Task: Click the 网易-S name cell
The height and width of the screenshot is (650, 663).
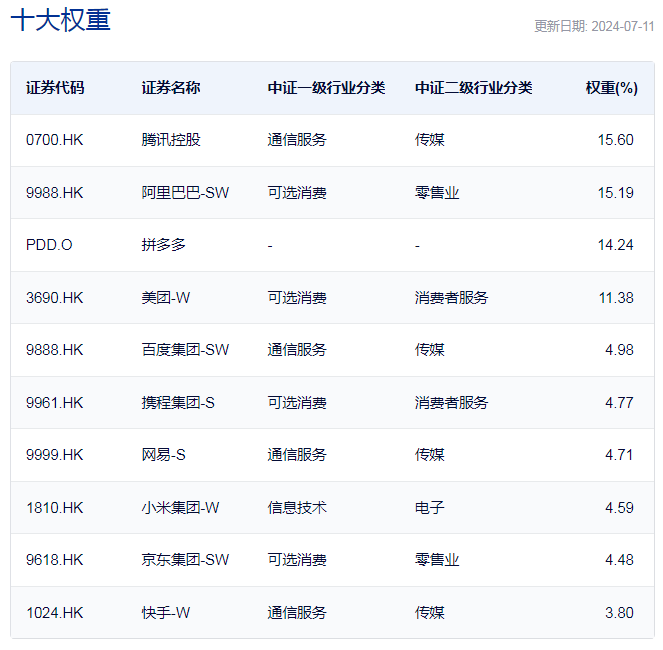Action: pyautogui.click(x=164, y=455)
